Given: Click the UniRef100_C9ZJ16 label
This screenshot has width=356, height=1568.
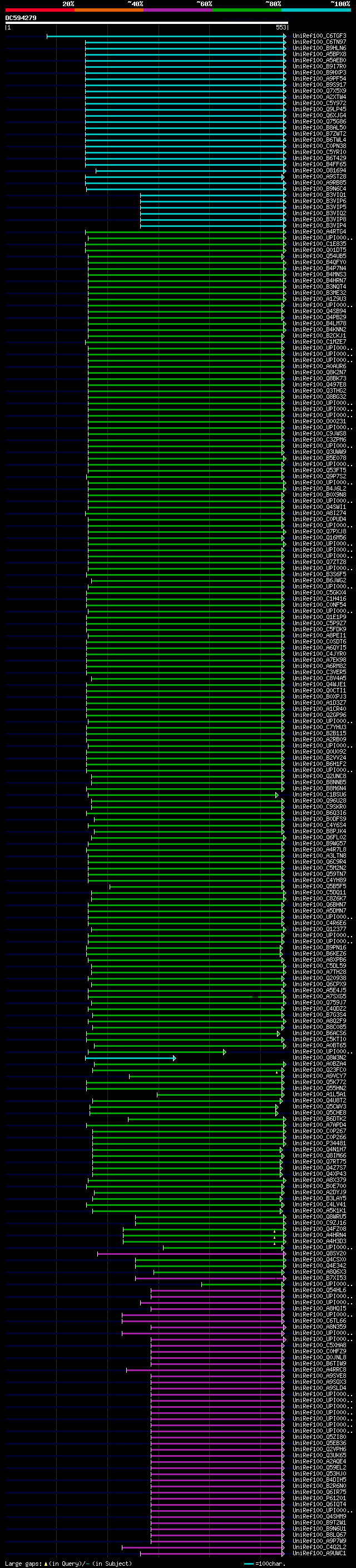Looking at the screenshot, I should [319, 1222].
